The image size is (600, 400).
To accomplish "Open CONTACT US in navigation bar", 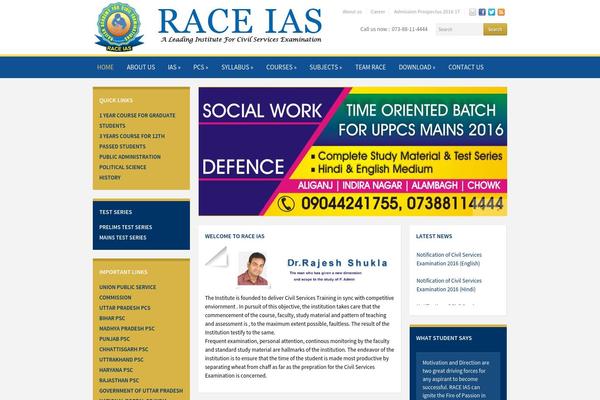I will (x=466, y=67).
